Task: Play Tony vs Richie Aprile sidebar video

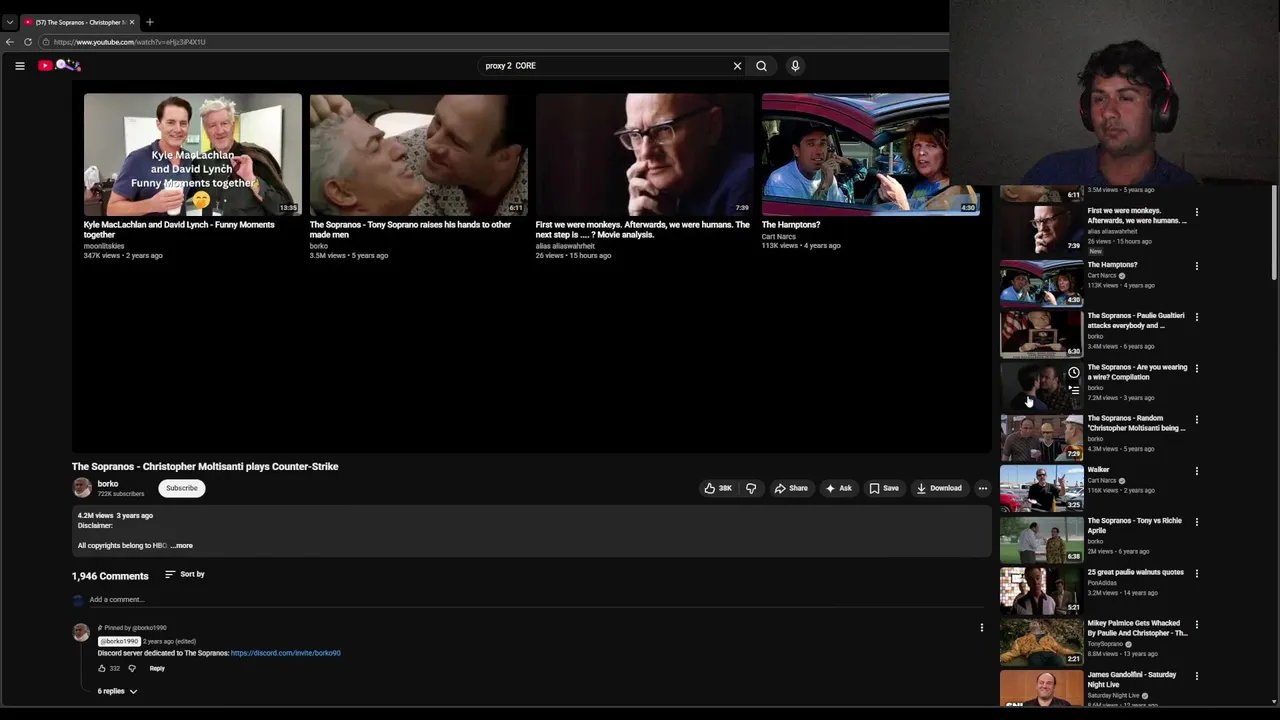Action: [x=1041, y=539]
